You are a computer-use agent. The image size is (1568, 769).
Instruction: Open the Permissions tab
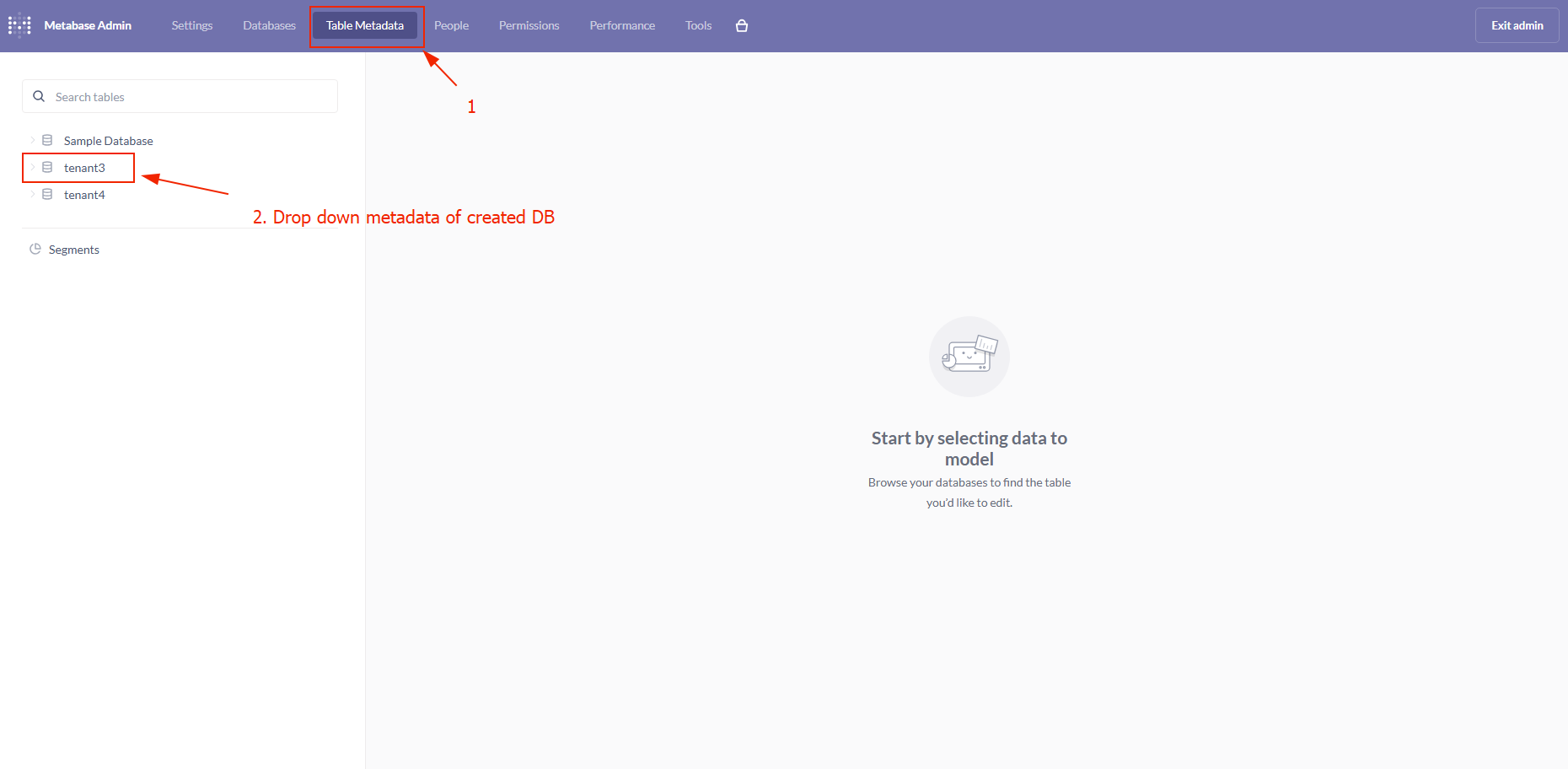coord(529,26)
